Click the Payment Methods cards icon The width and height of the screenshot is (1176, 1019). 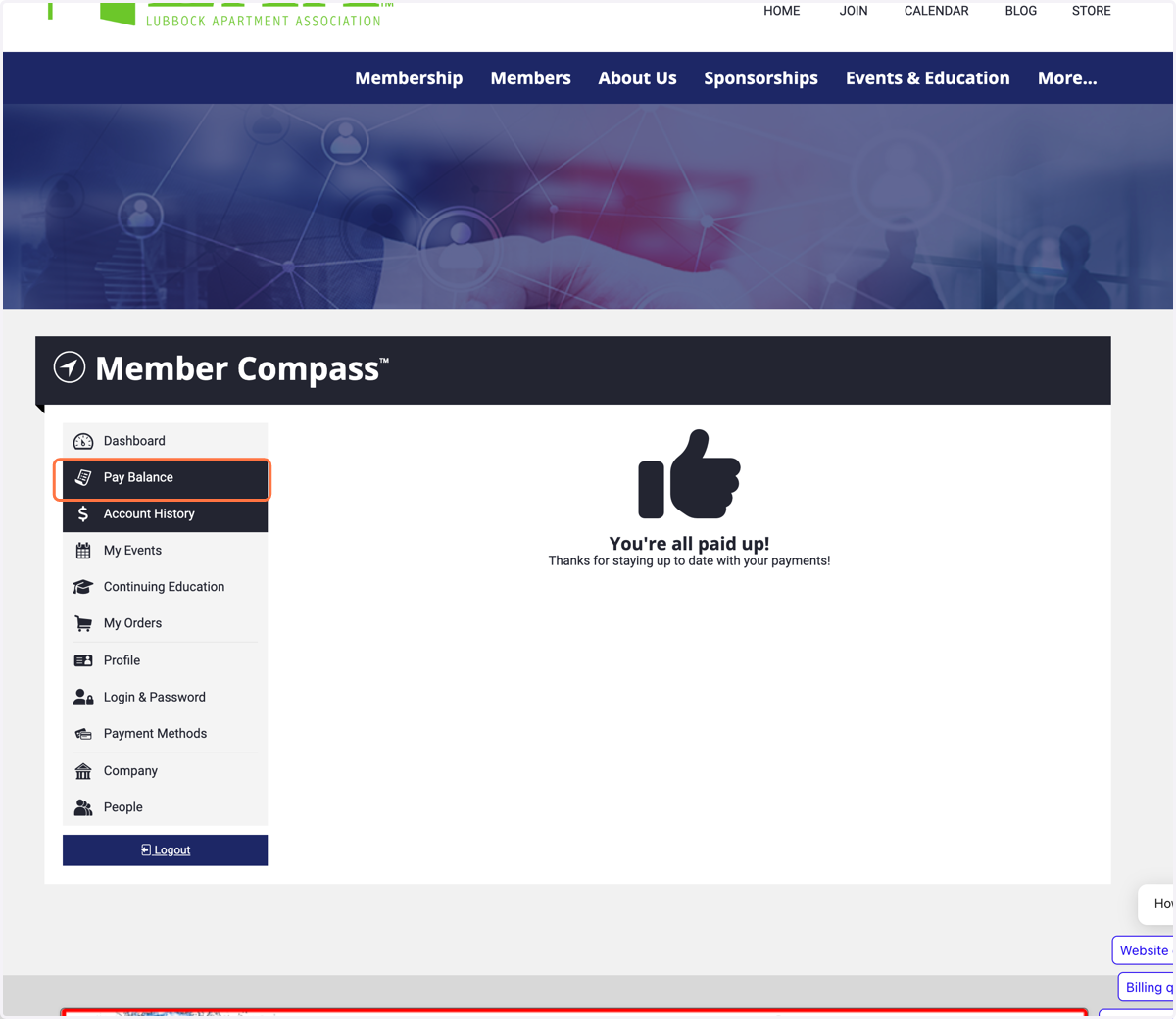[83, 734]
